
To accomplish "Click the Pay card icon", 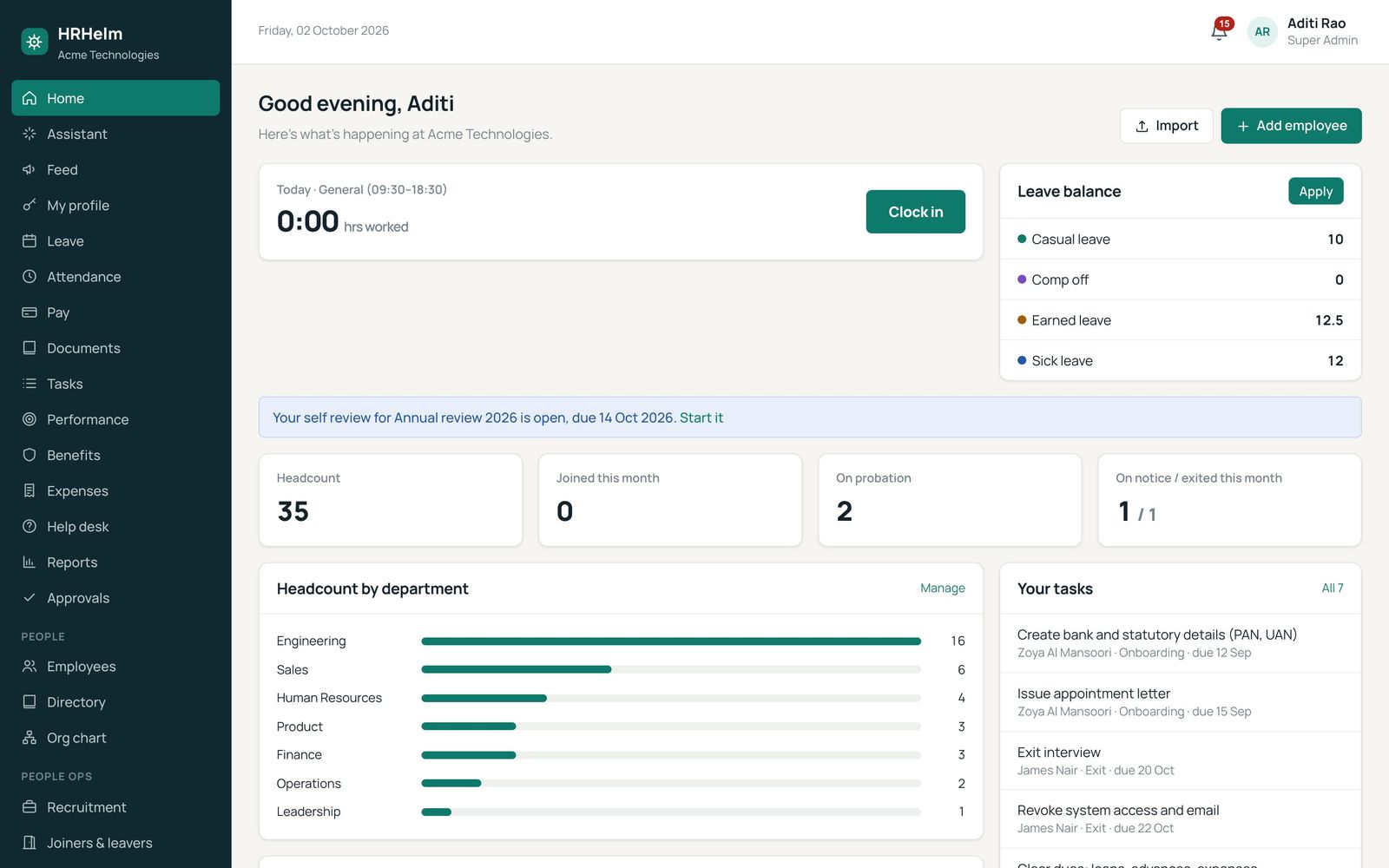I will (30, 312).
